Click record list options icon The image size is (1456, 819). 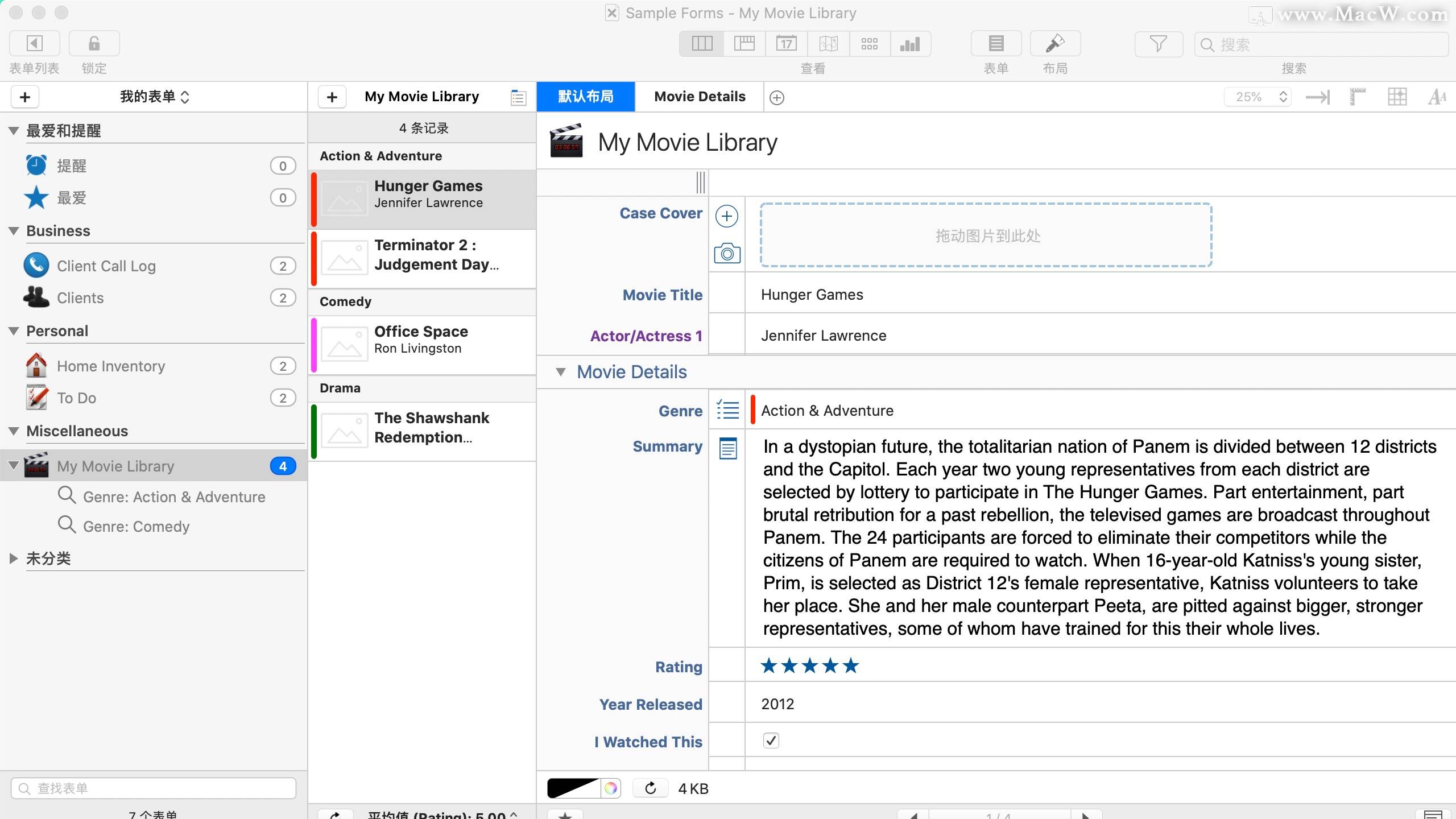518,97
